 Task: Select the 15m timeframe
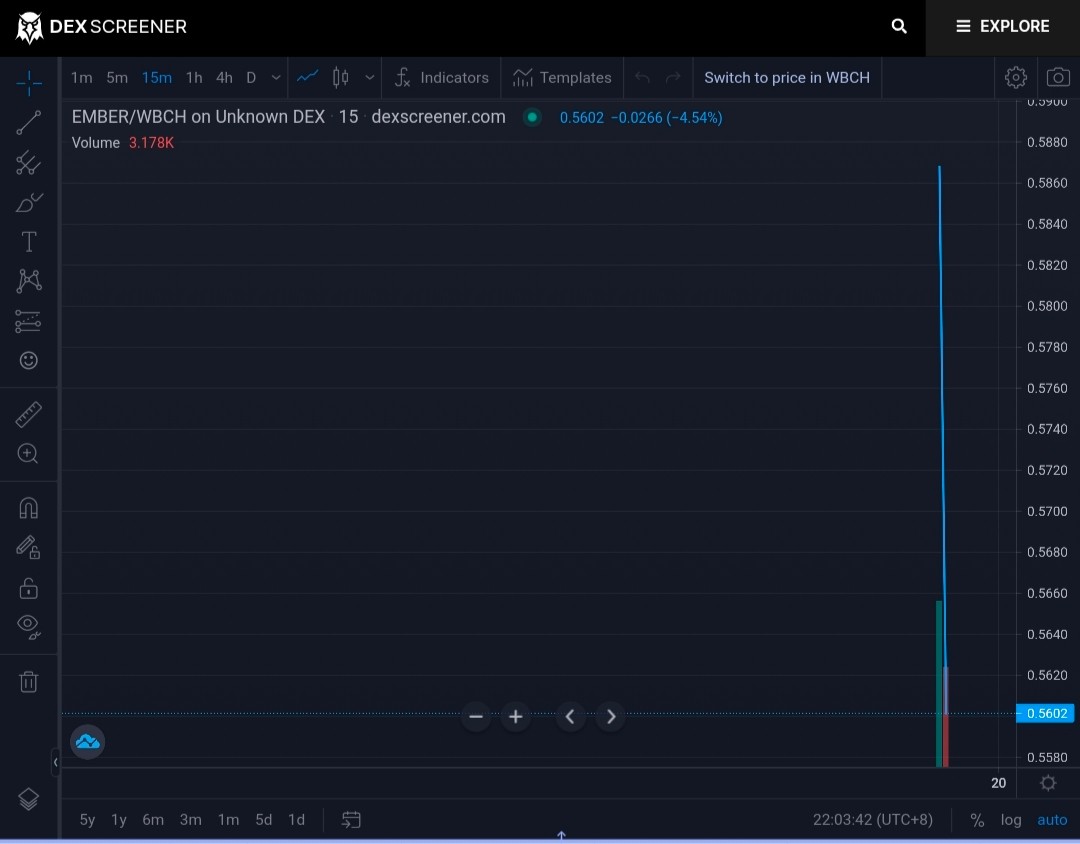pyautogui.click(x=157, y=78)
